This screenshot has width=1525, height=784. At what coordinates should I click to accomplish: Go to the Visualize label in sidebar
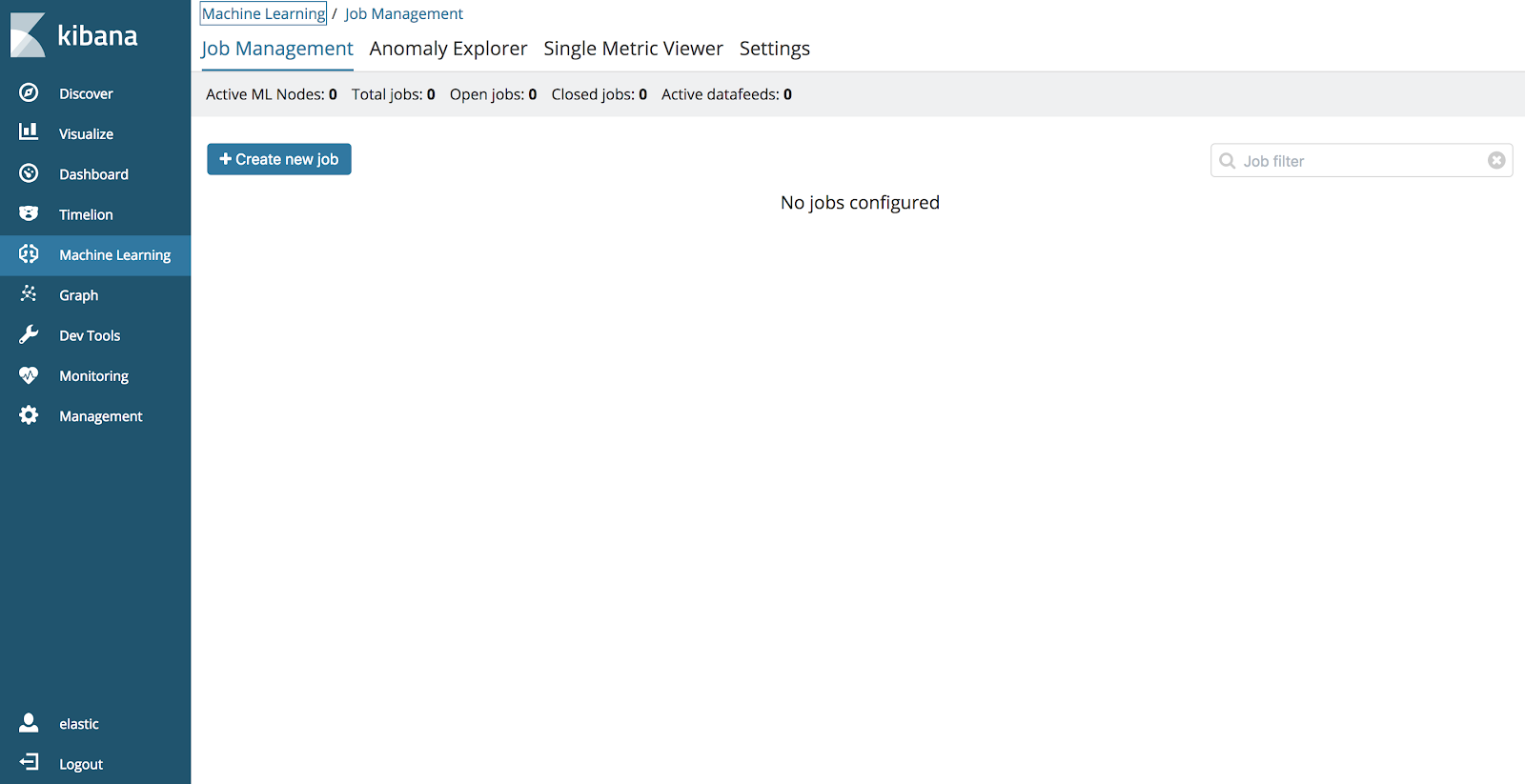86,134
